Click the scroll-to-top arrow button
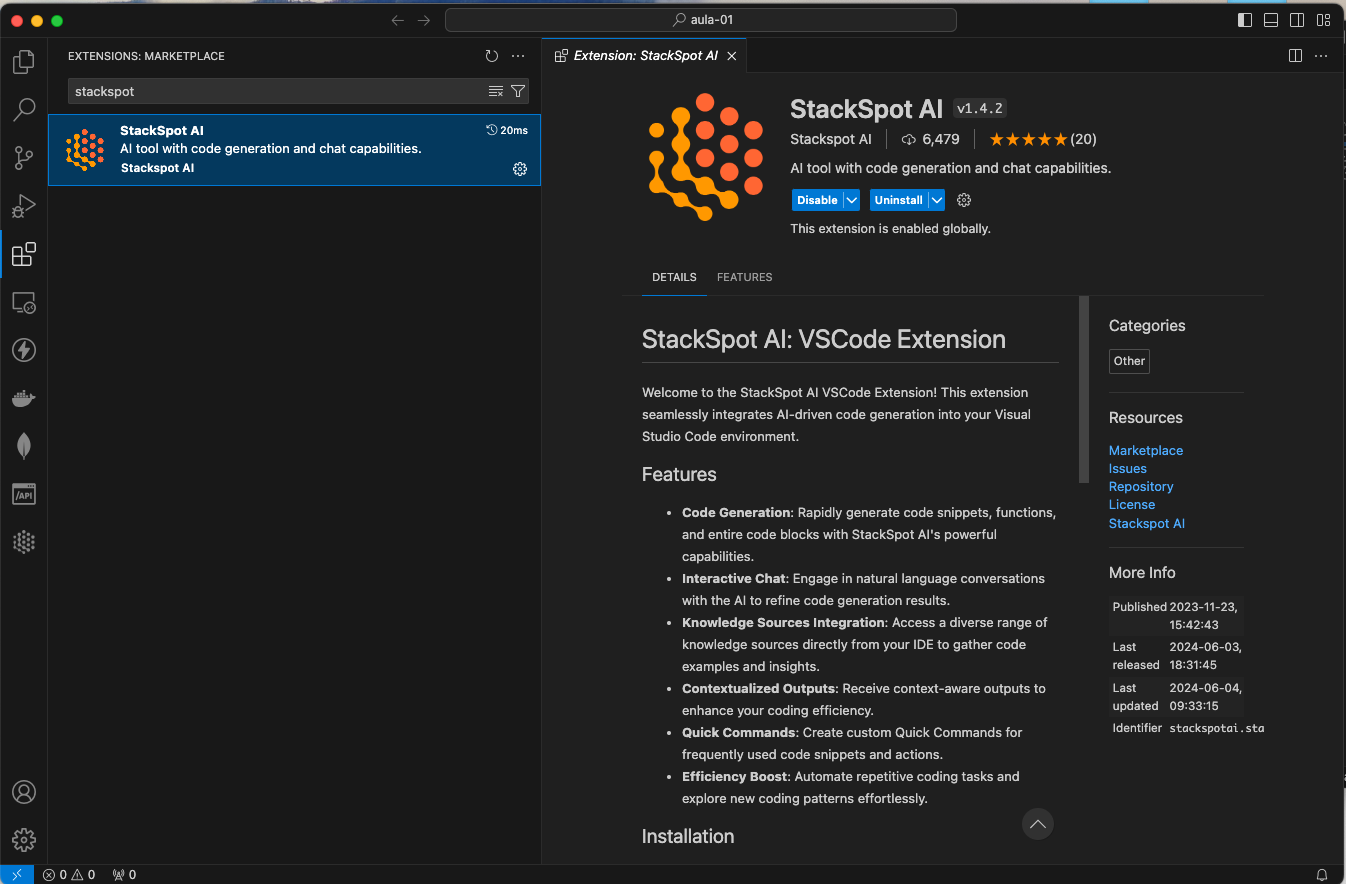The width and height of the screenshot is (1346, 884). point(1038,824)
